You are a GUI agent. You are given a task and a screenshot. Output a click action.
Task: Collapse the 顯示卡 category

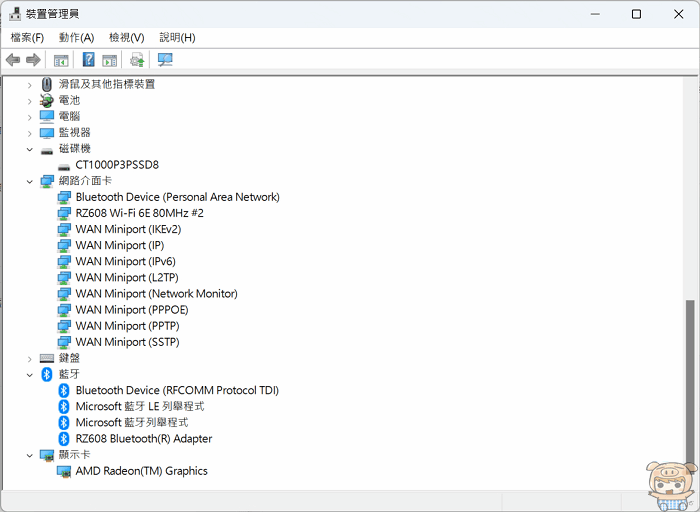coord(29,455)
